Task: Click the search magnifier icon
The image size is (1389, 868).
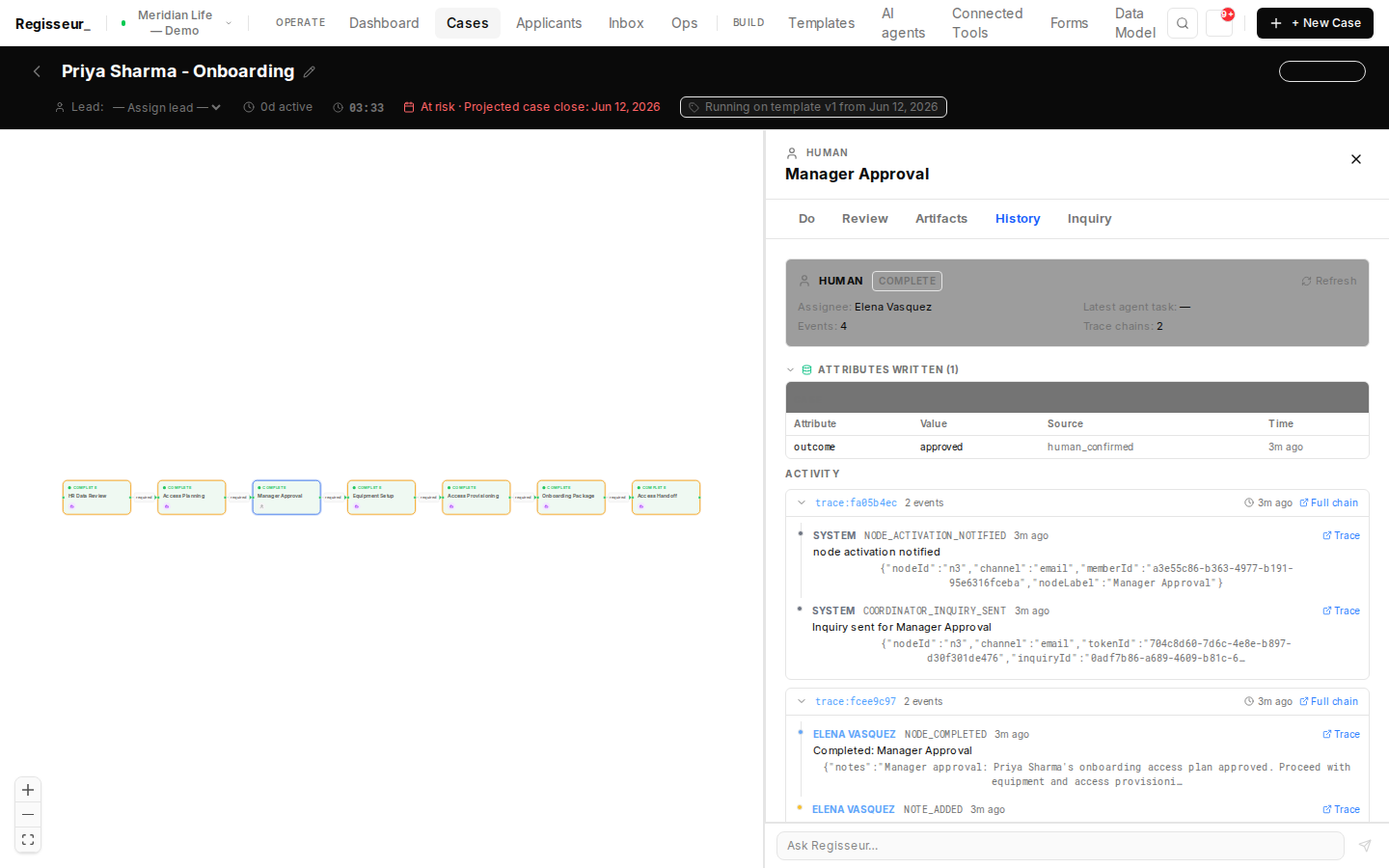Action: (1182, 23)
